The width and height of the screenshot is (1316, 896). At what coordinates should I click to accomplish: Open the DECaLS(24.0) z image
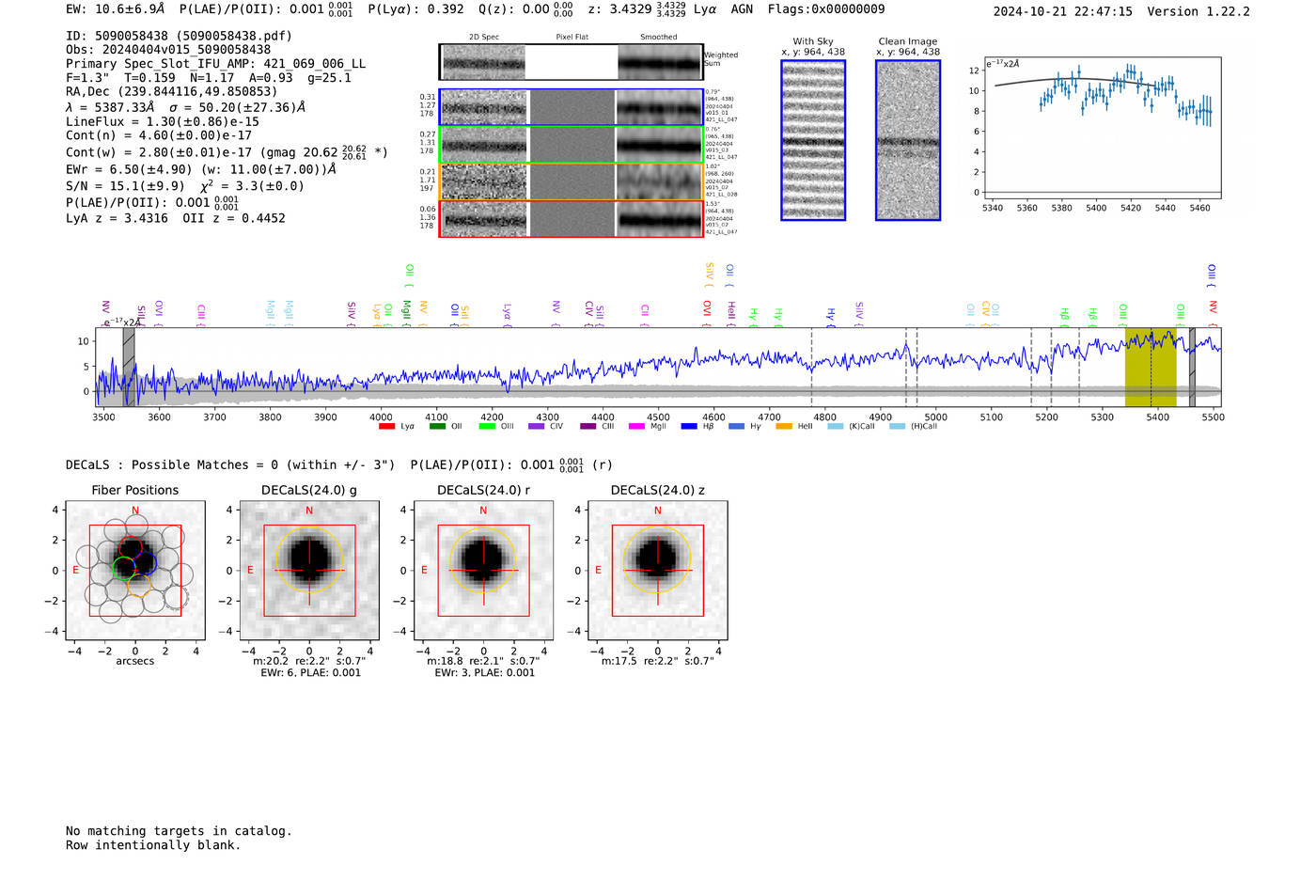click(x=657, y=570)
